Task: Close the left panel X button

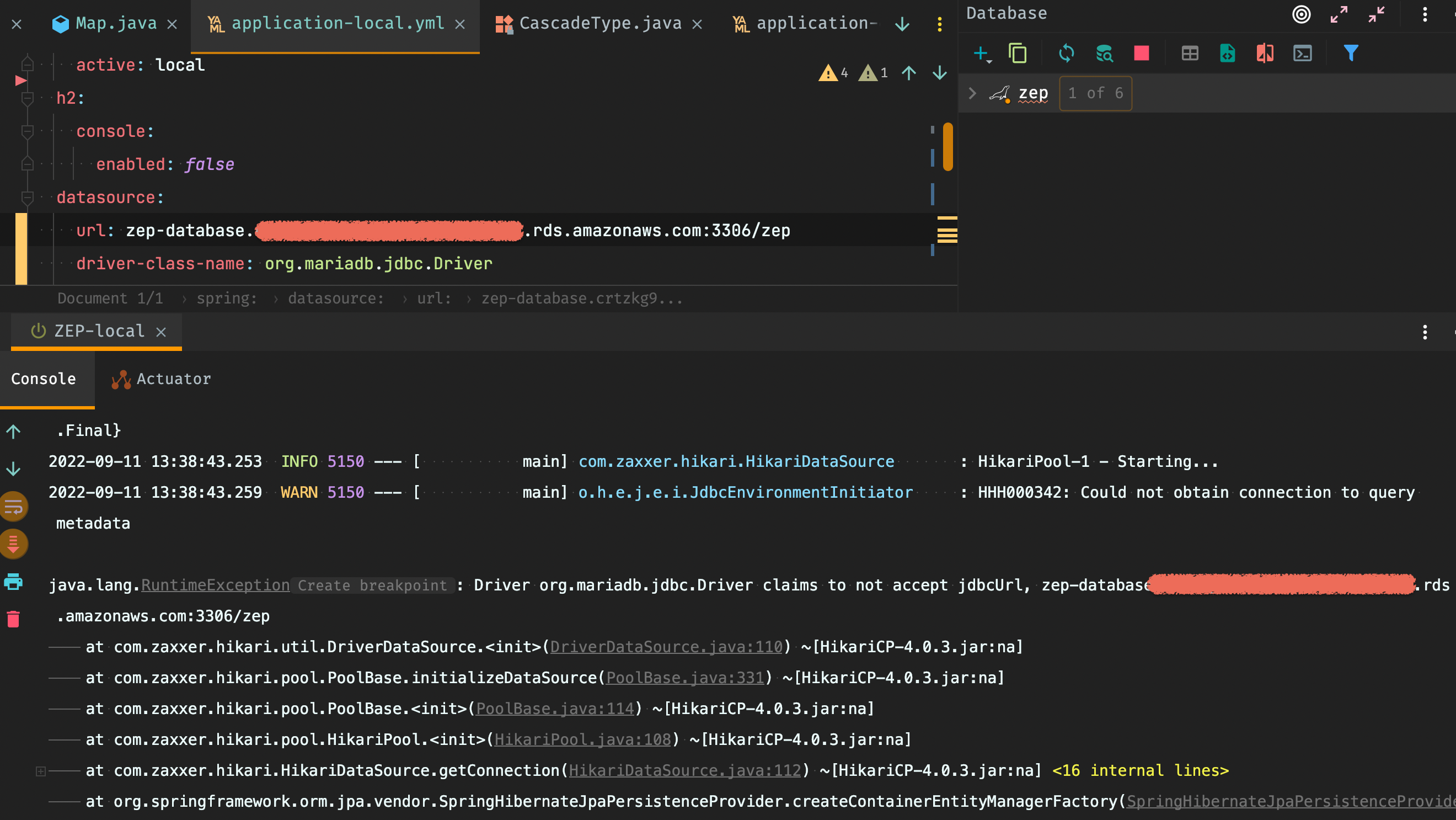Action: click(17, 24)
